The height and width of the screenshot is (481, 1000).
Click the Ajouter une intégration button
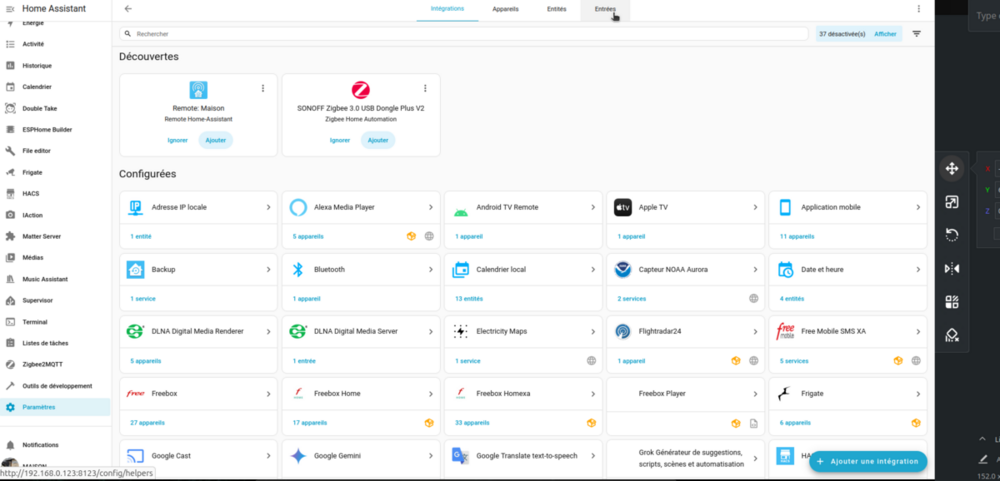tap(868, 461)
